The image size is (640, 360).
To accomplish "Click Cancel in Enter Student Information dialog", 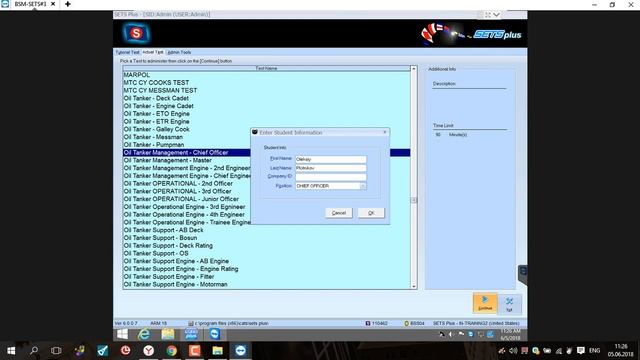I will 339,213.
